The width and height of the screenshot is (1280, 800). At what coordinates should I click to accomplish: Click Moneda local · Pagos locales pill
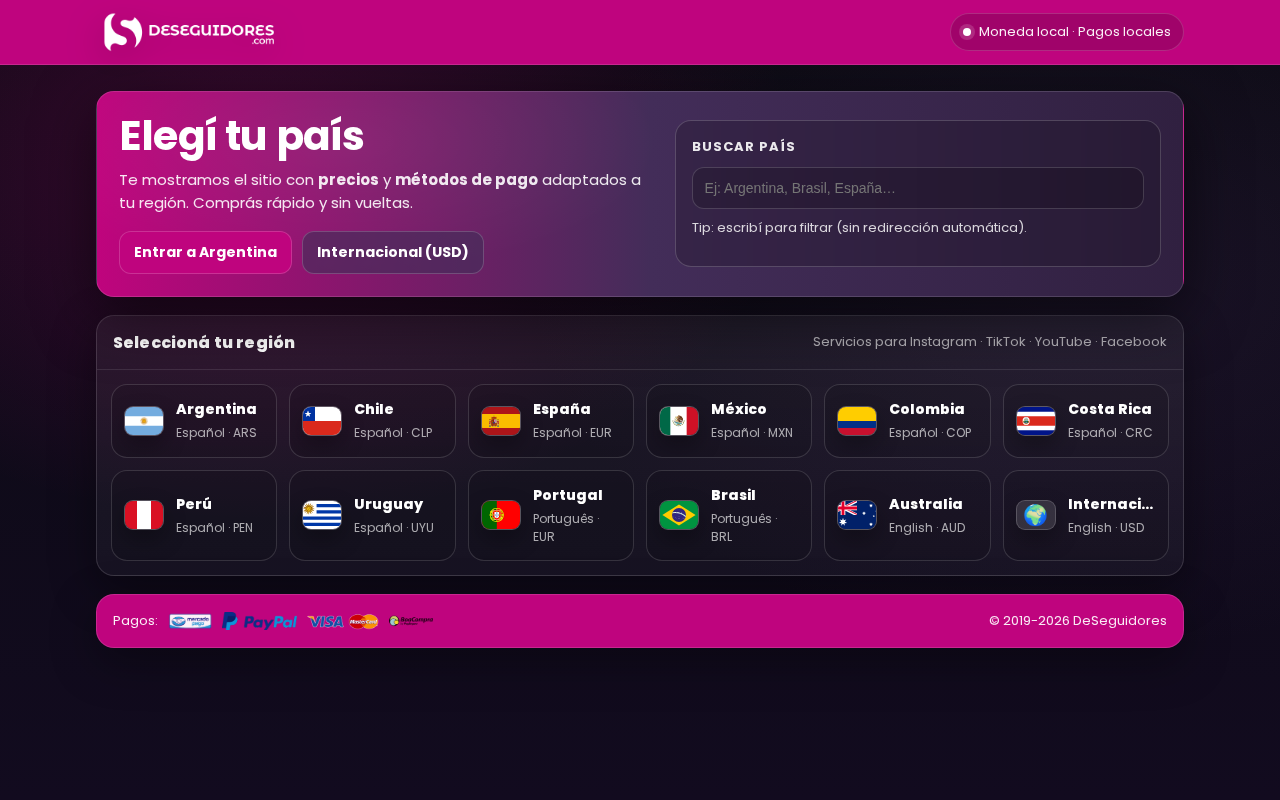[x=1067, y=32]
